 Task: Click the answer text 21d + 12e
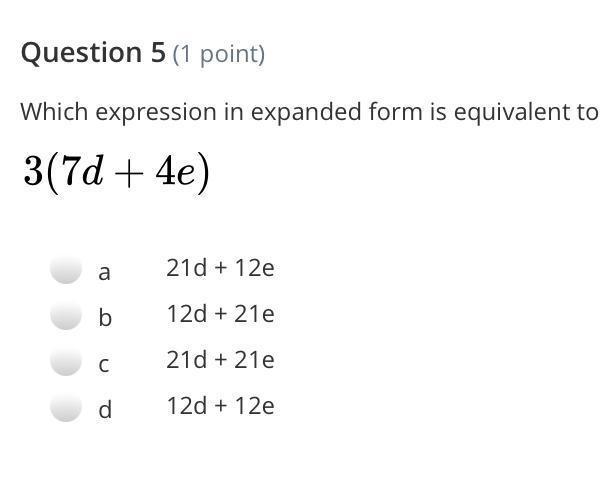(x=220, y=268)
